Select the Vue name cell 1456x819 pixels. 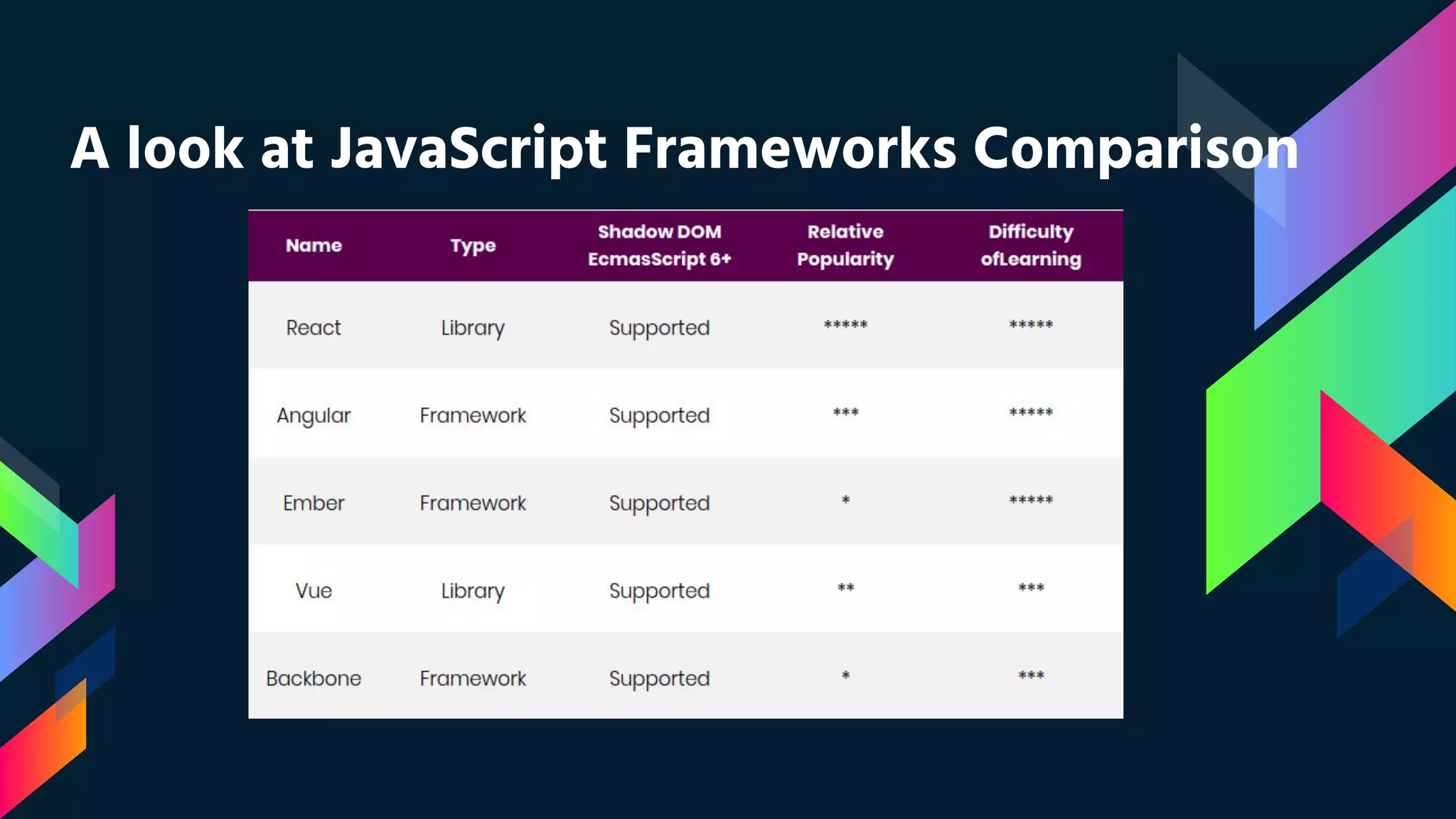[314, 591]
